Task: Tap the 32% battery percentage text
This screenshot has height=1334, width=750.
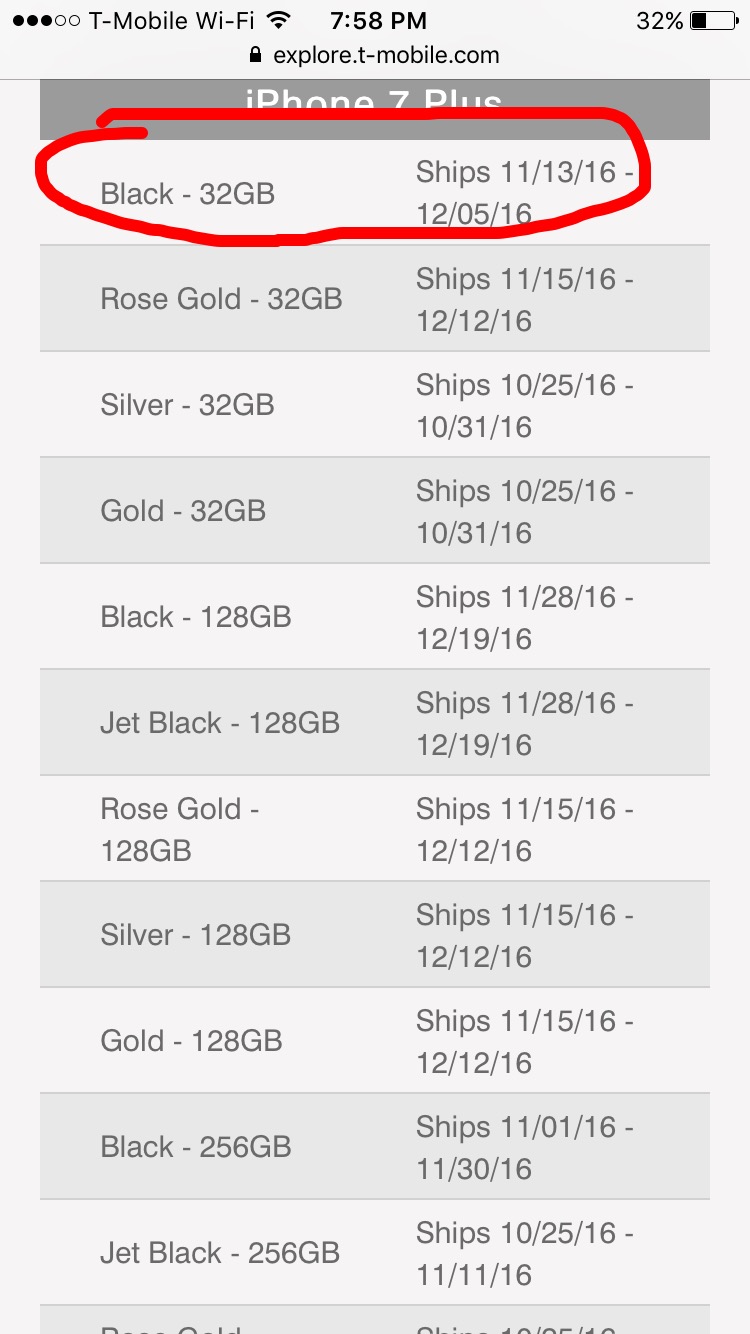Action: pyautogui.click(x=660, y=20)
